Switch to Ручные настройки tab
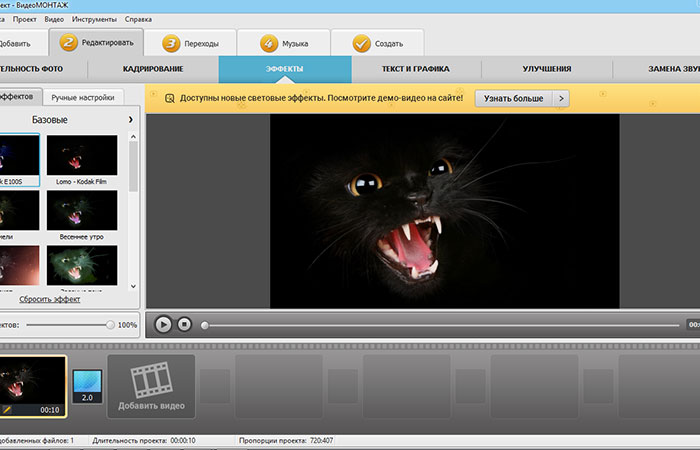Screen dimensions: 700x450 83,97
